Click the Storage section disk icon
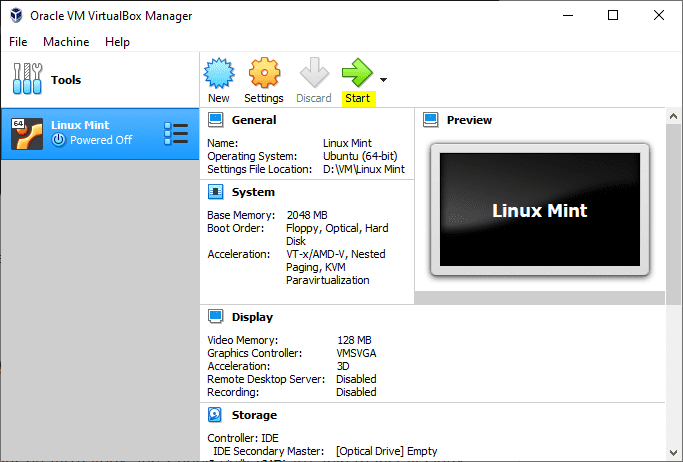Screen dimensions: 683x462 tap(215, 415)
